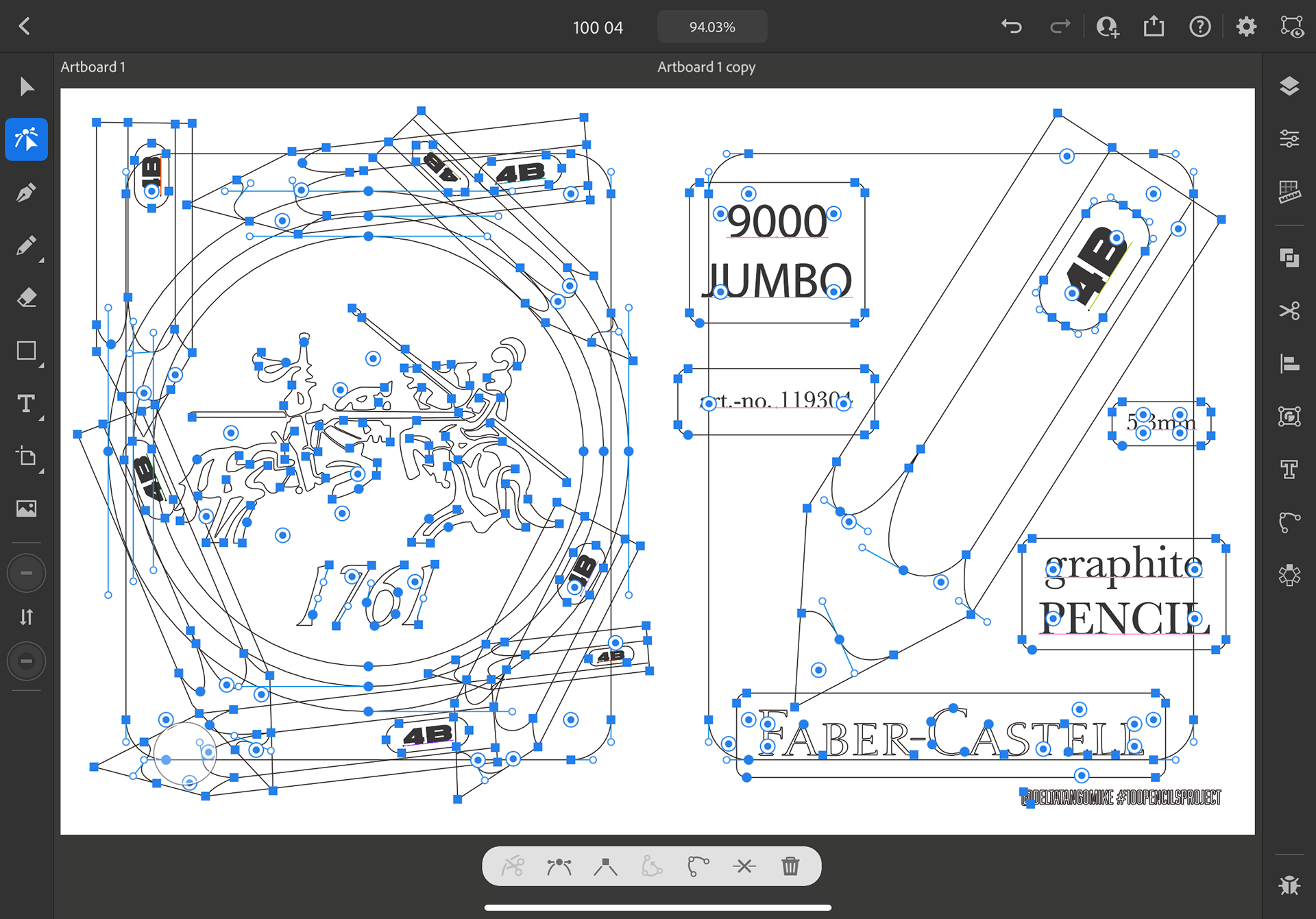Convert anchor point to corner
Viewport: 1316px width, 919px height.
[605, 866]
